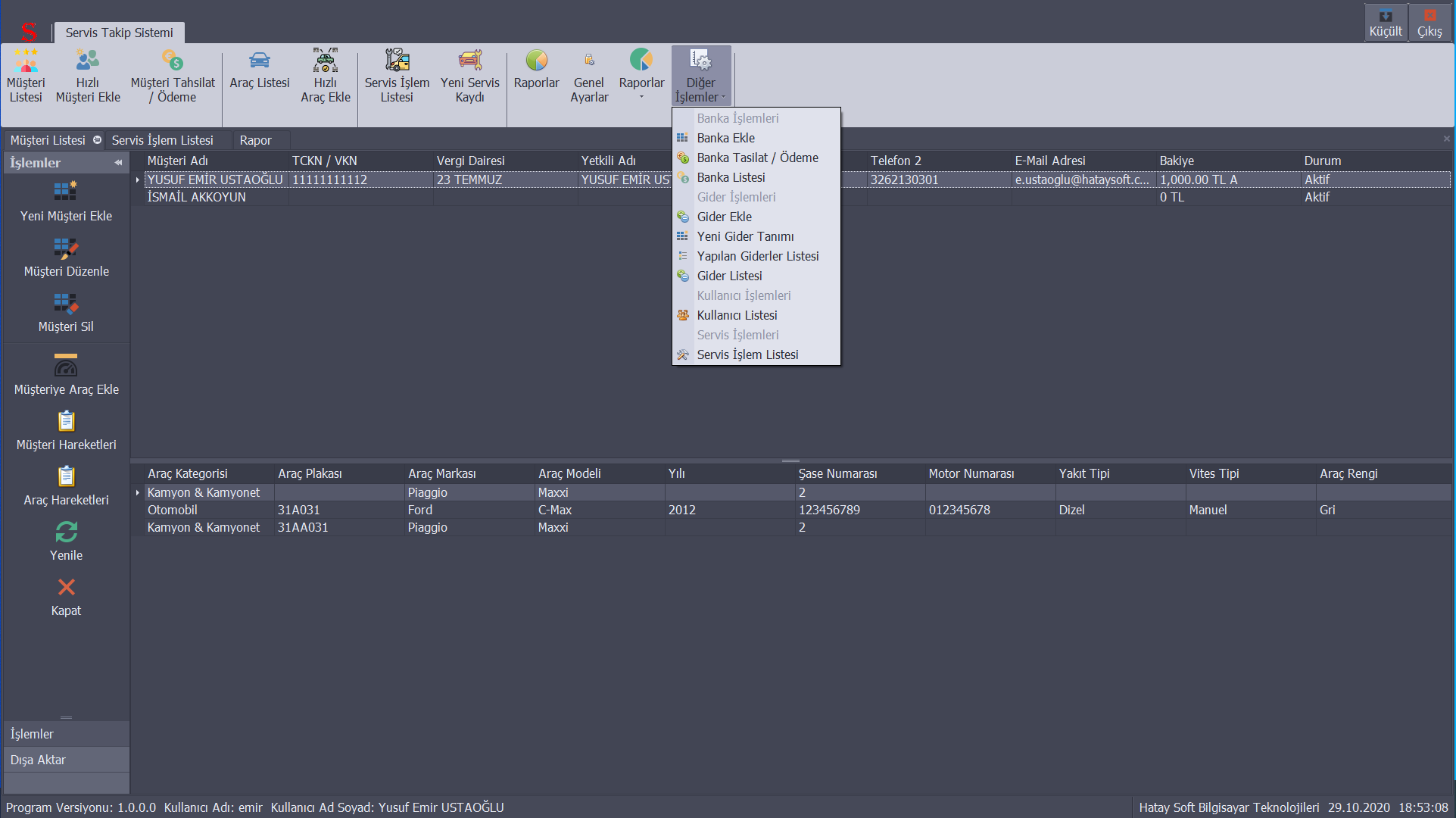Select Kullanıcı Listesi from dropdown menu

(737, 315)
